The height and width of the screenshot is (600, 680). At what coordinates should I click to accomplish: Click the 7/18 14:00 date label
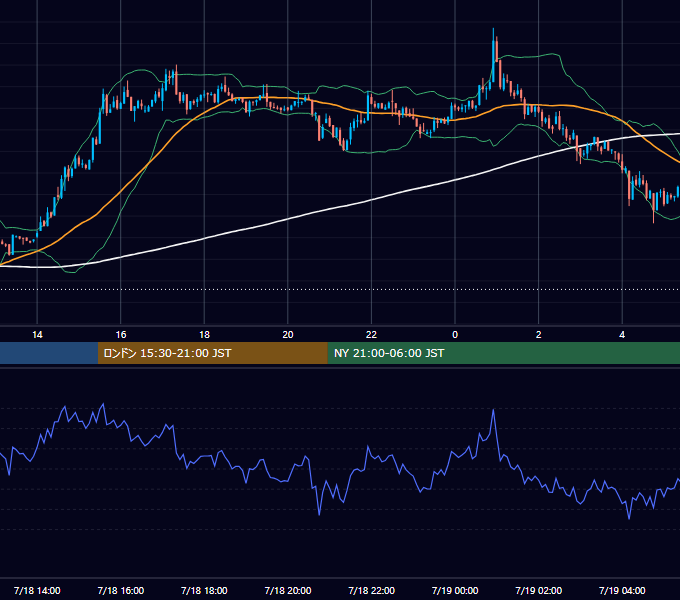tap(37, 590)
